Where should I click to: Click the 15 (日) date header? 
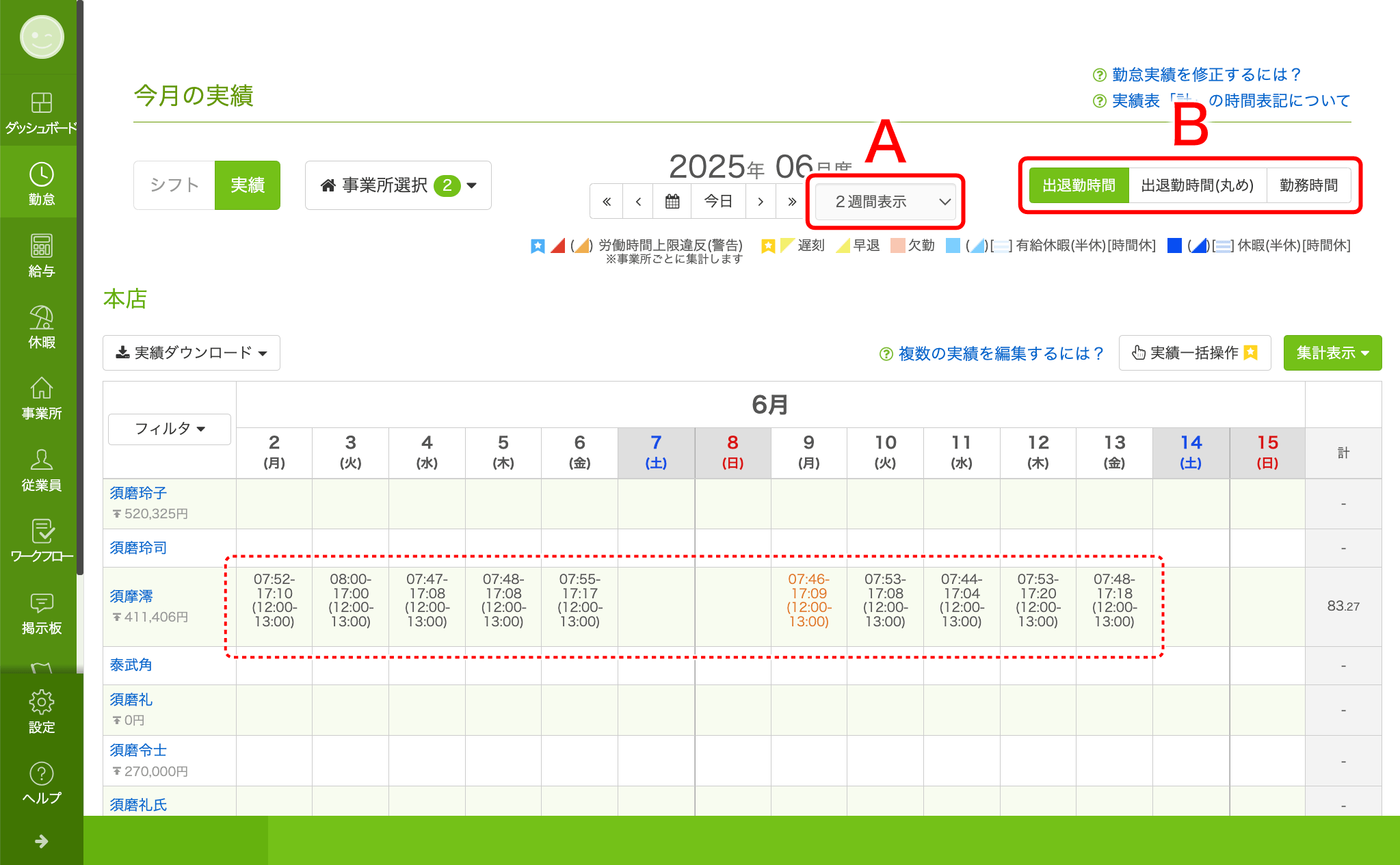[1267, 452]
